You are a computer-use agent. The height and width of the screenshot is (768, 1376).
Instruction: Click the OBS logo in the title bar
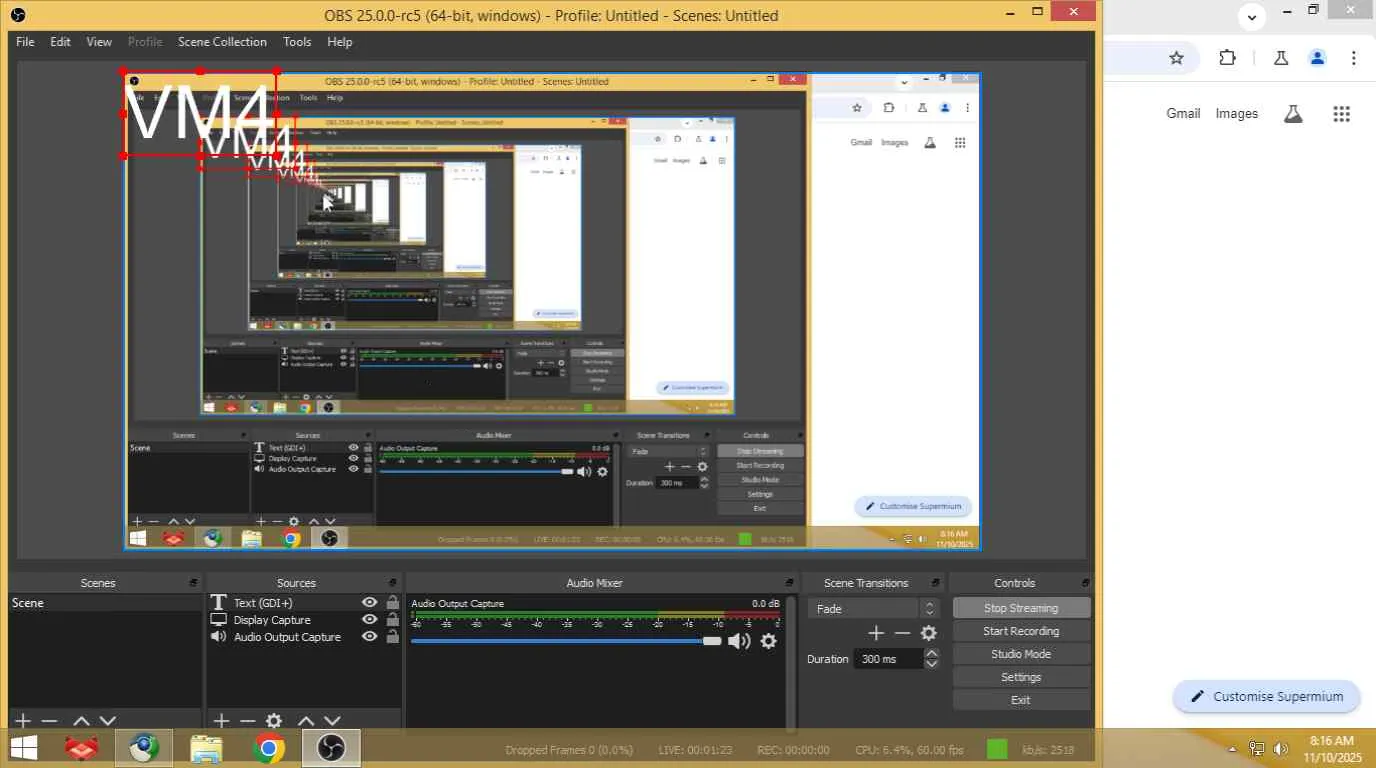coord(17,15)
